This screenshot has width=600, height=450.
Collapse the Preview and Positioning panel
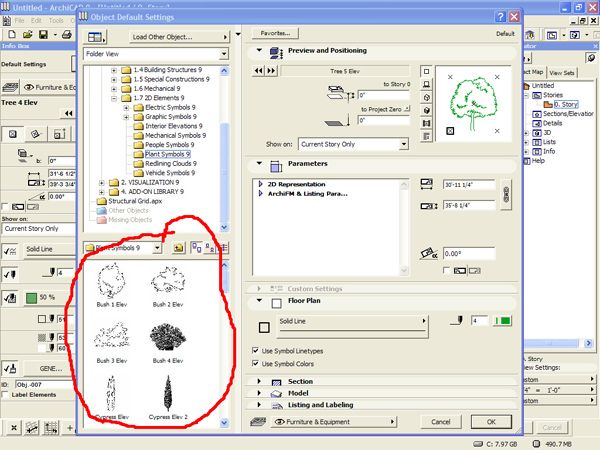(x=259, y=50)
